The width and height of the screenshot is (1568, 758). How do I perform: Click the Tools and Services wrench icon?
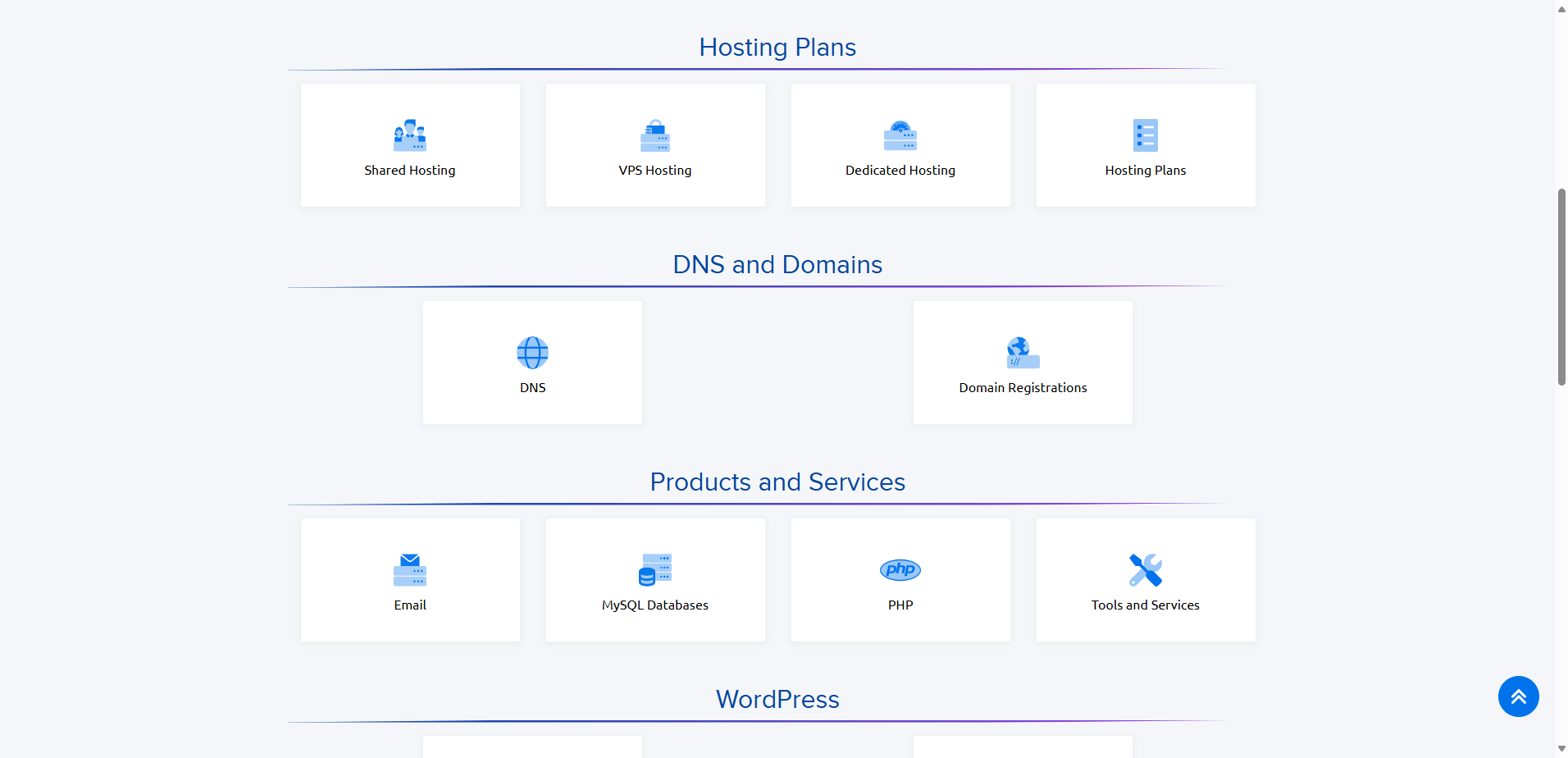(x=1146, y=570)
